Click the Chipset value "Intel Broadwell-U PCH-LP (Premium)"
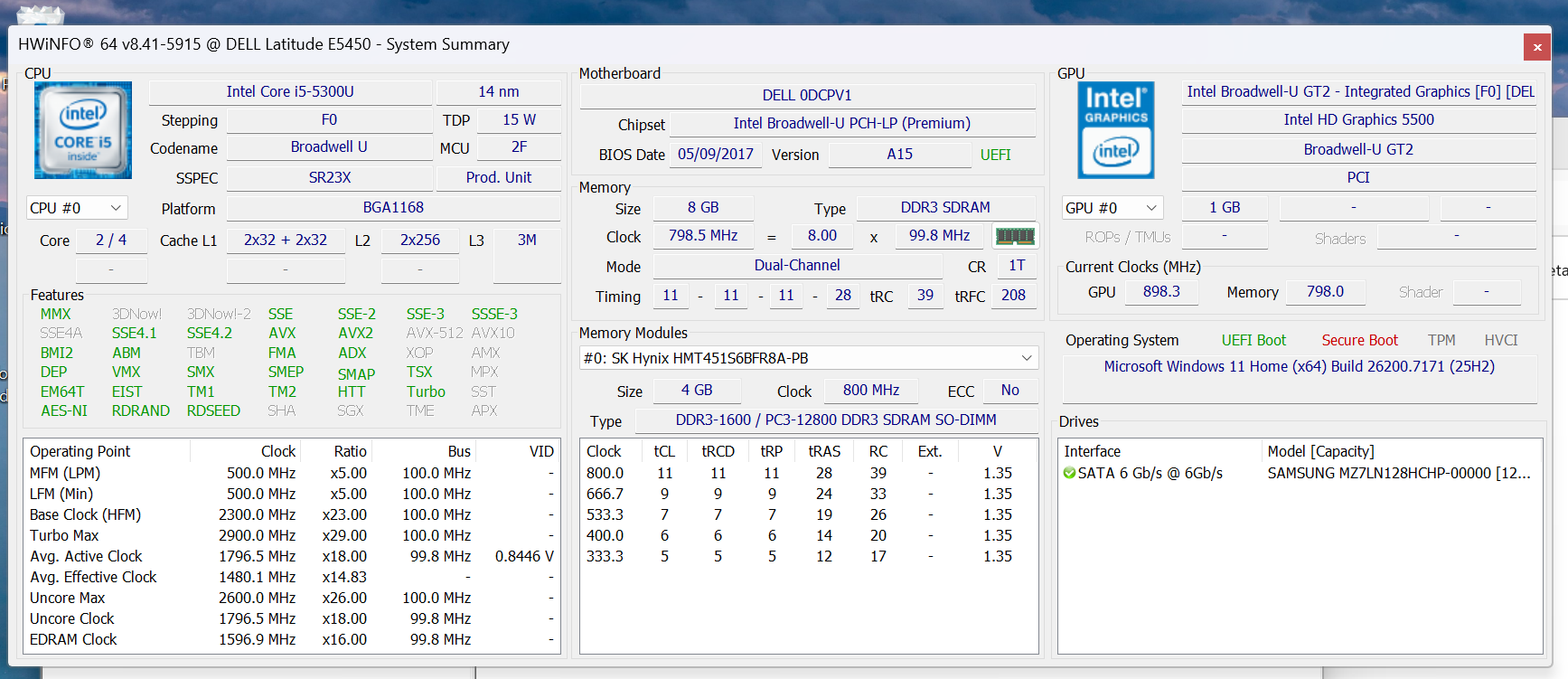1568x679 pixels. [x=852, y=123]
